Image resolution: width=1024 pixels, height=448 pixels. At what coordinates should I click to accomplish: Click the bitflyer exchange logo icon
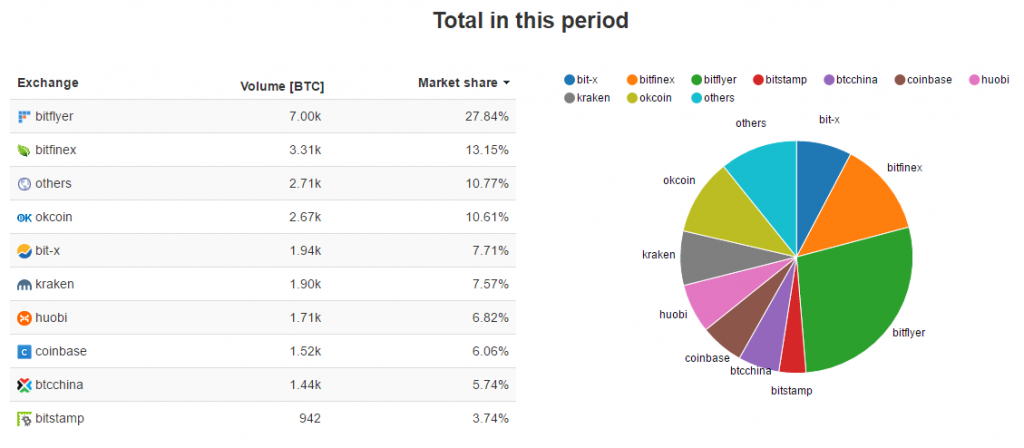(x=25, y=117)
